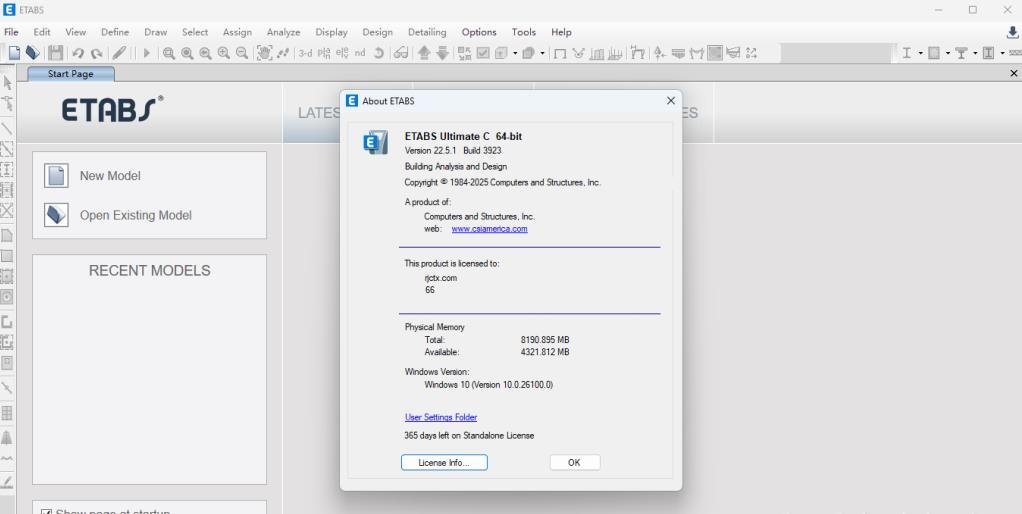Click the Save floppy disk toolbar icon

55,53
